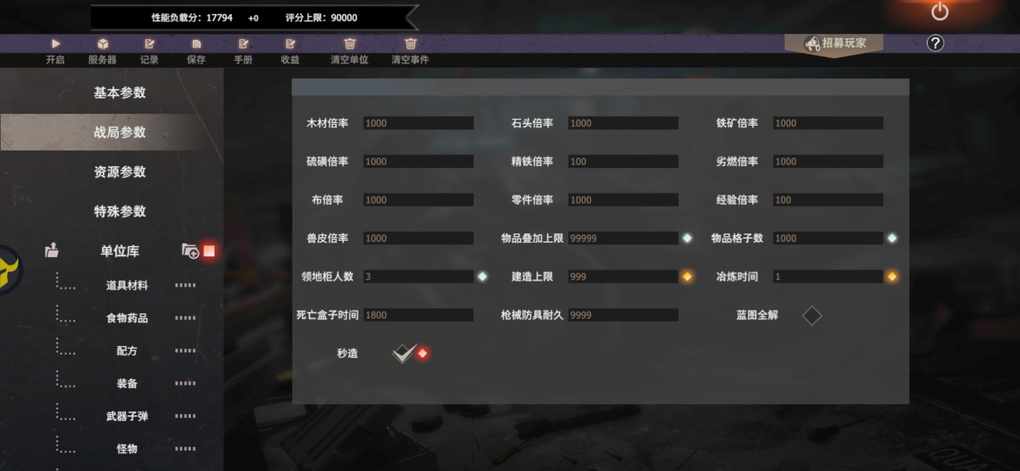Open the help question mark icon
This screenshot has height=471, width=1020.
pos(935,44)
